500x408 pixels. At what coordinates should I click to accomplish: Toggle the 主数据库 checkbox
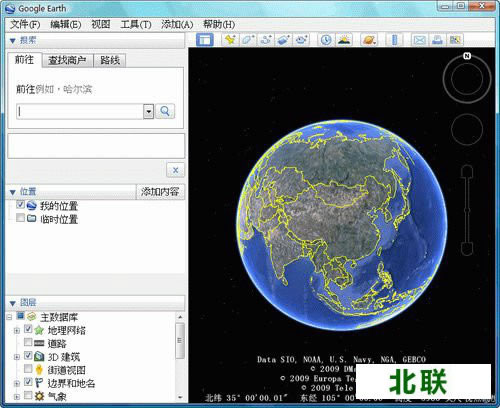point(20,315)
